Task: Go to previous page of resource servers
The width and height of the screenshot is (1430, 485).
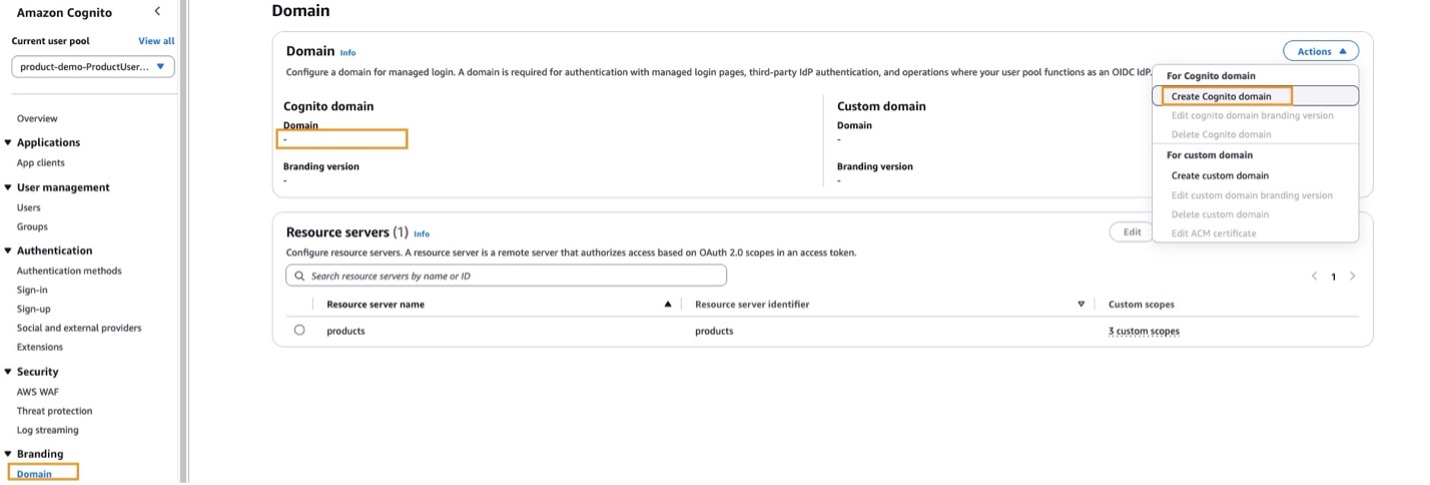Action: [1314, 276]
